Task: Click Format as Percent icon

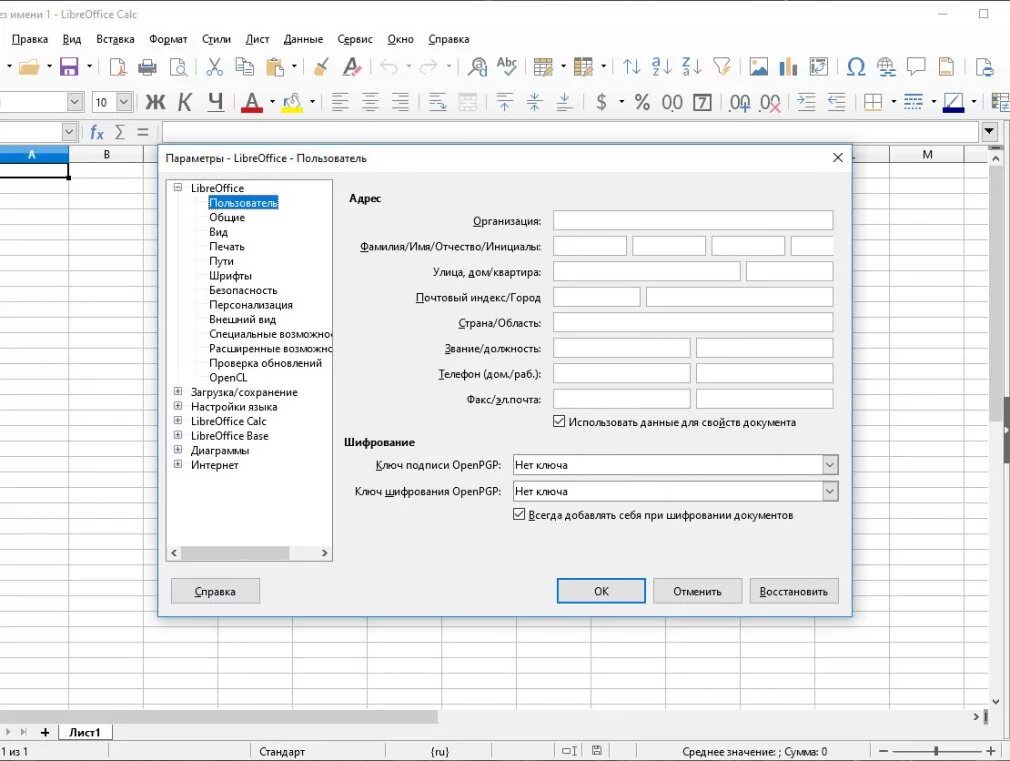Action: click(642, 102)
